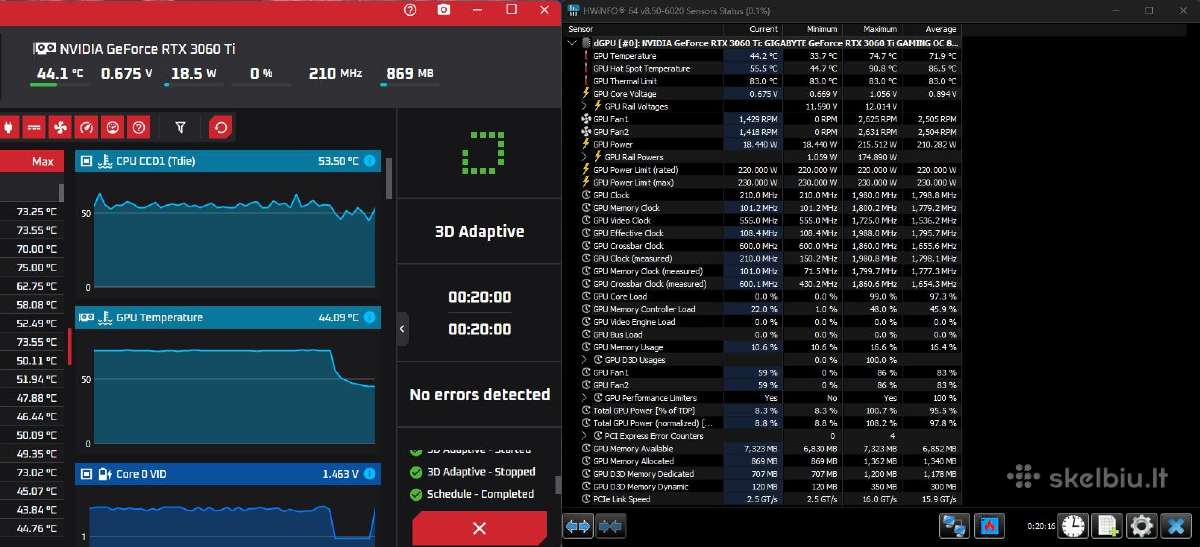Open HWiNFO remote network monitoring icon
The width and height of the screenshot is (1200, 547).
pyautogui.click(x=955, y=525)
